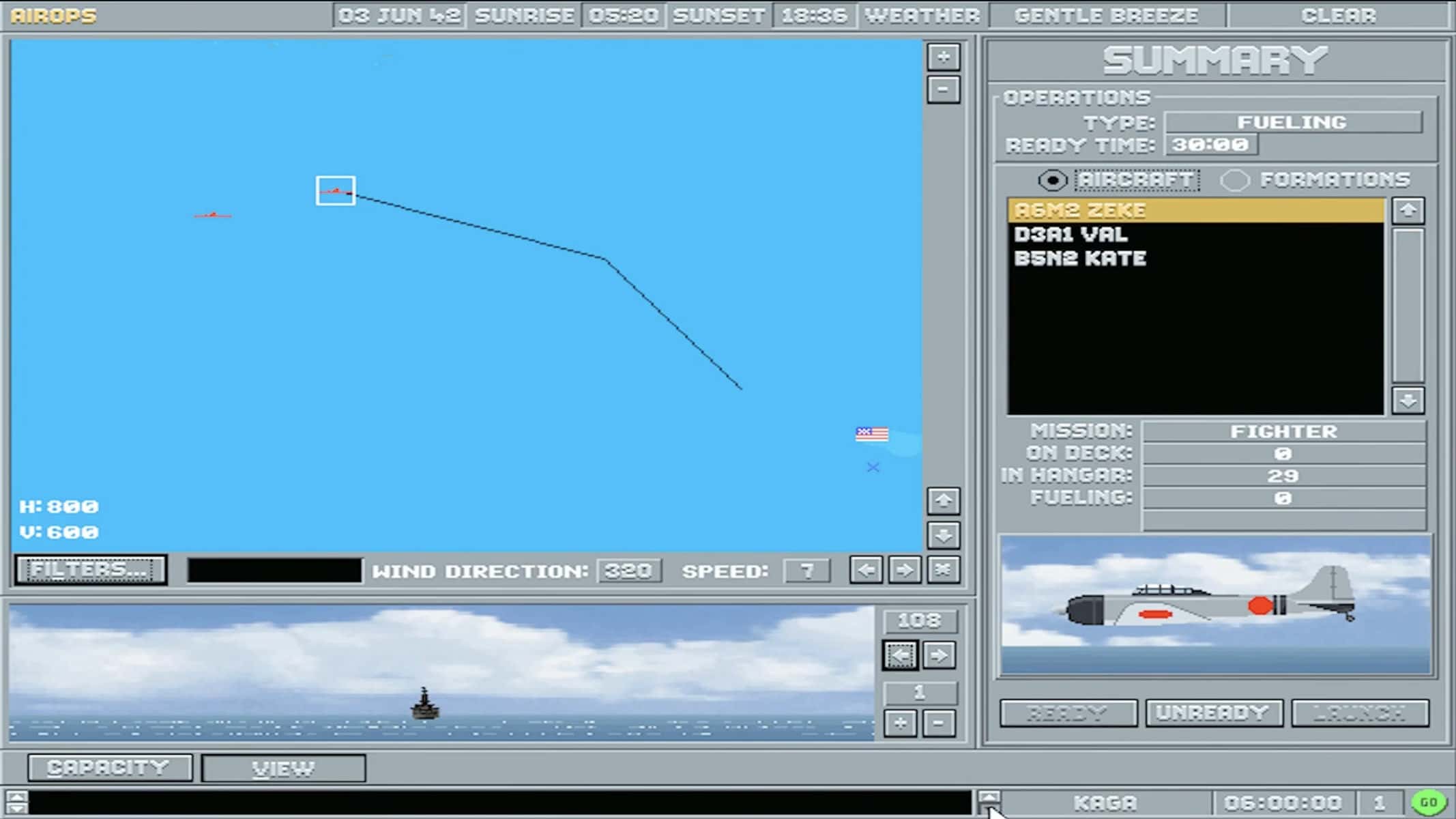1456x819 pixels.
Task: Rotate ship view right arrow
Action: click(939, 656)
